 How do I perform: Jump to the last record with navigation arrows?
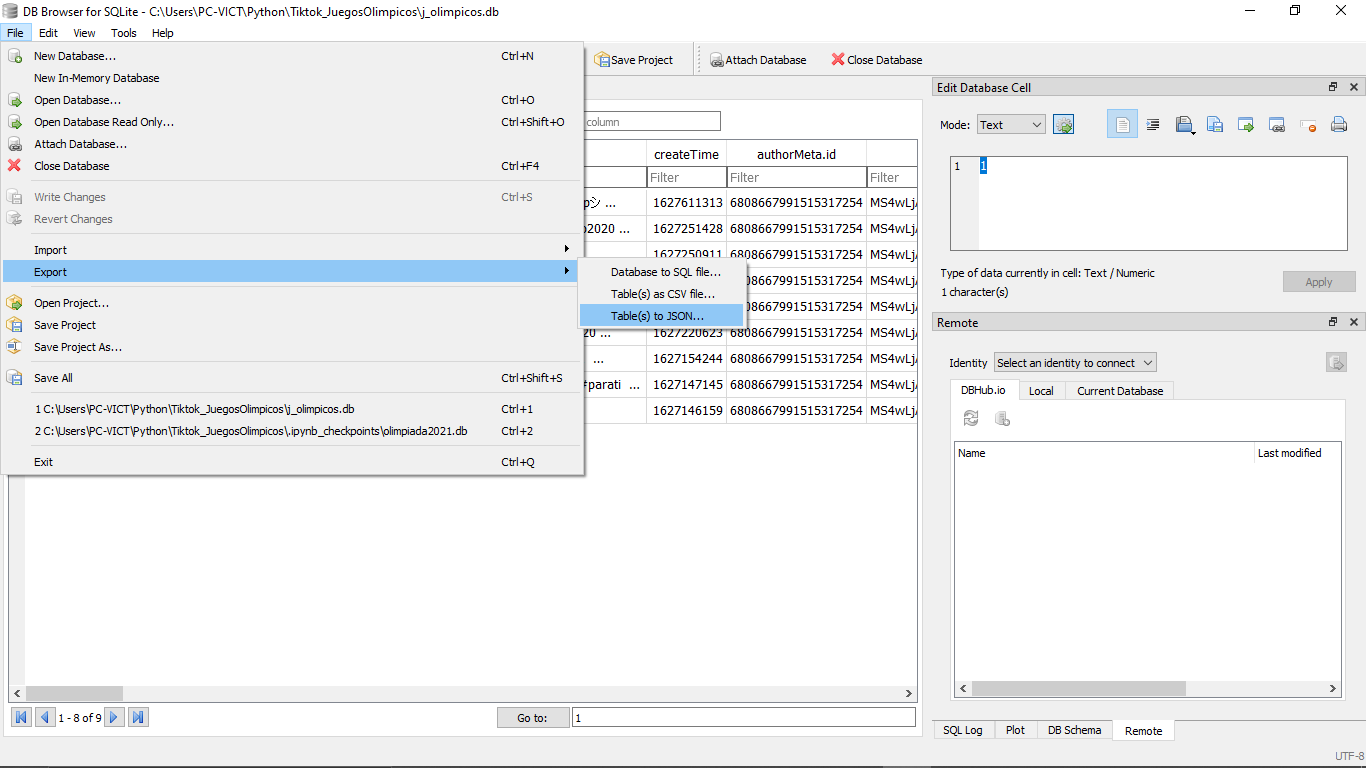click(138, 717)
